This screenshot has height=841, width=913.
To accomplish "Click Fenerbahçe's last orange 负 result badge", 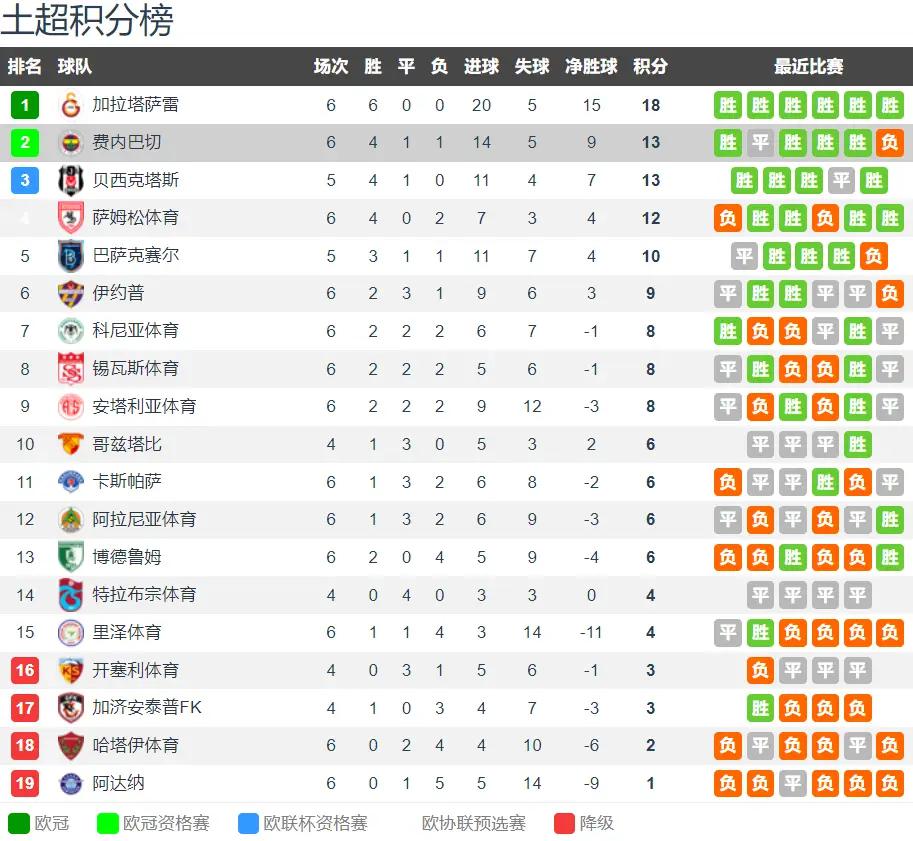I will click(890, 143).
